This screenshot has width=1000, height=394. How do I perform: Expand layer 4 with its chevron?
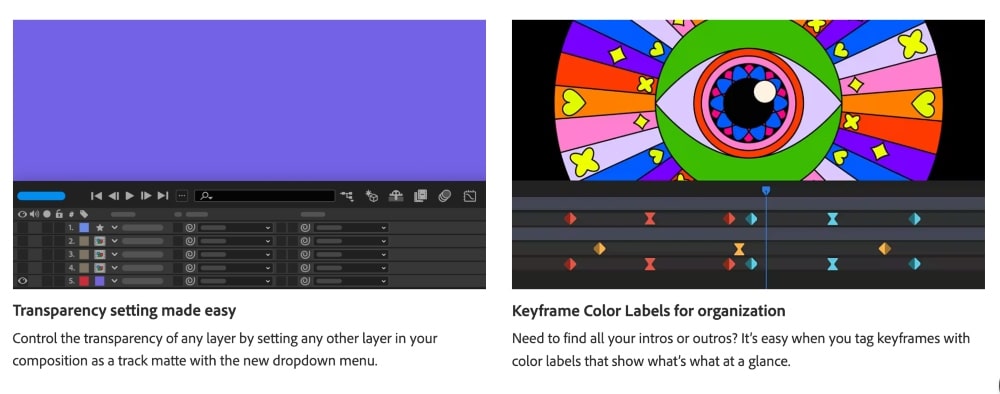pyautogui.click(x=115, y=268)
